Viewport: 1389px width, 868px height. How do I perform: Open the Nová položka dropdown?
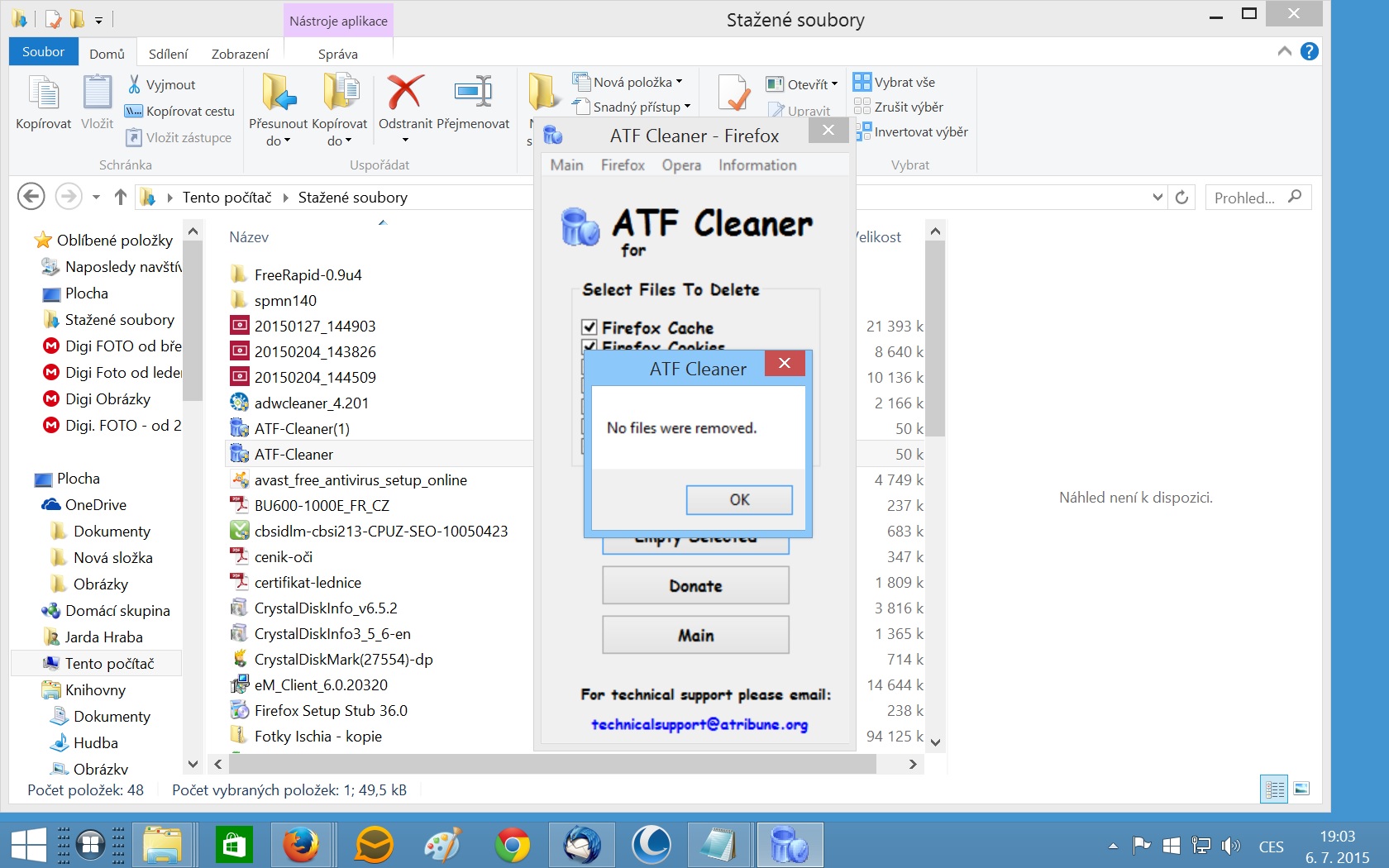pyautogui.click(x=628, y=82)
